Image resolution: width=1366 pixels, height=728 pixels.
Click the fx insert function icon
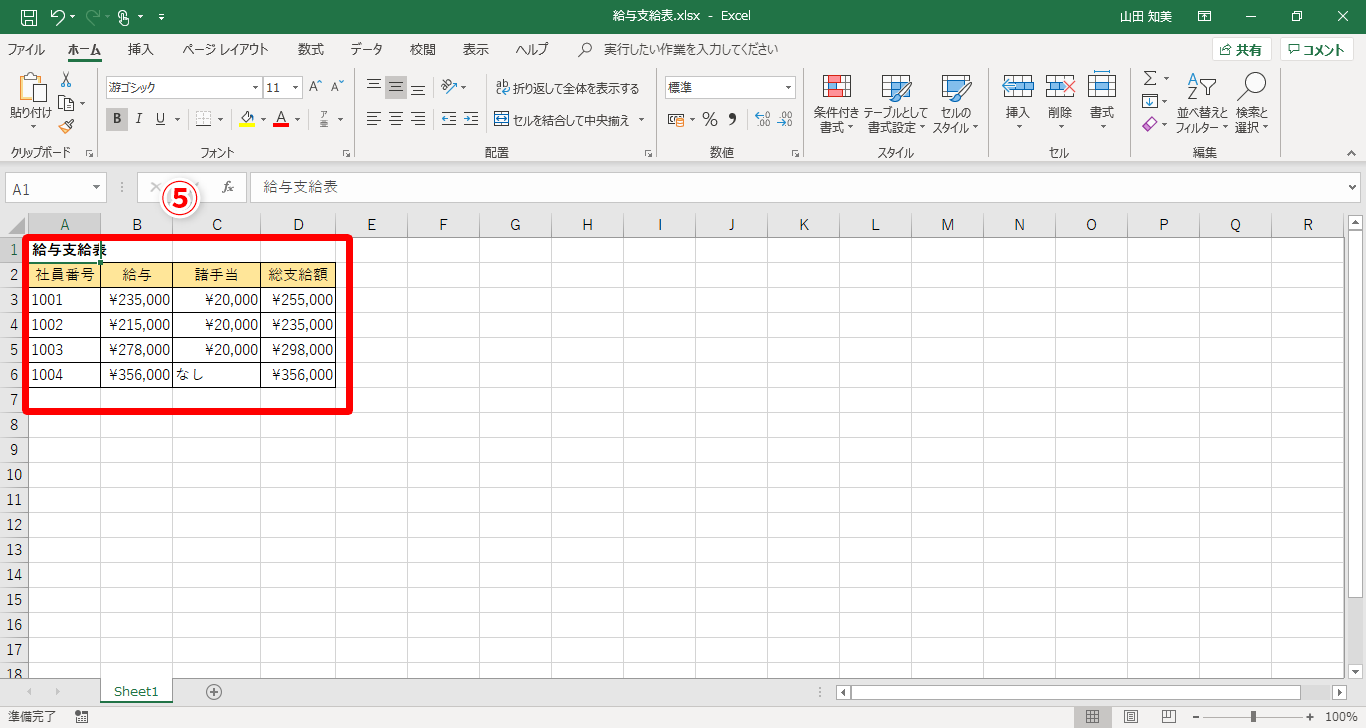228,187
